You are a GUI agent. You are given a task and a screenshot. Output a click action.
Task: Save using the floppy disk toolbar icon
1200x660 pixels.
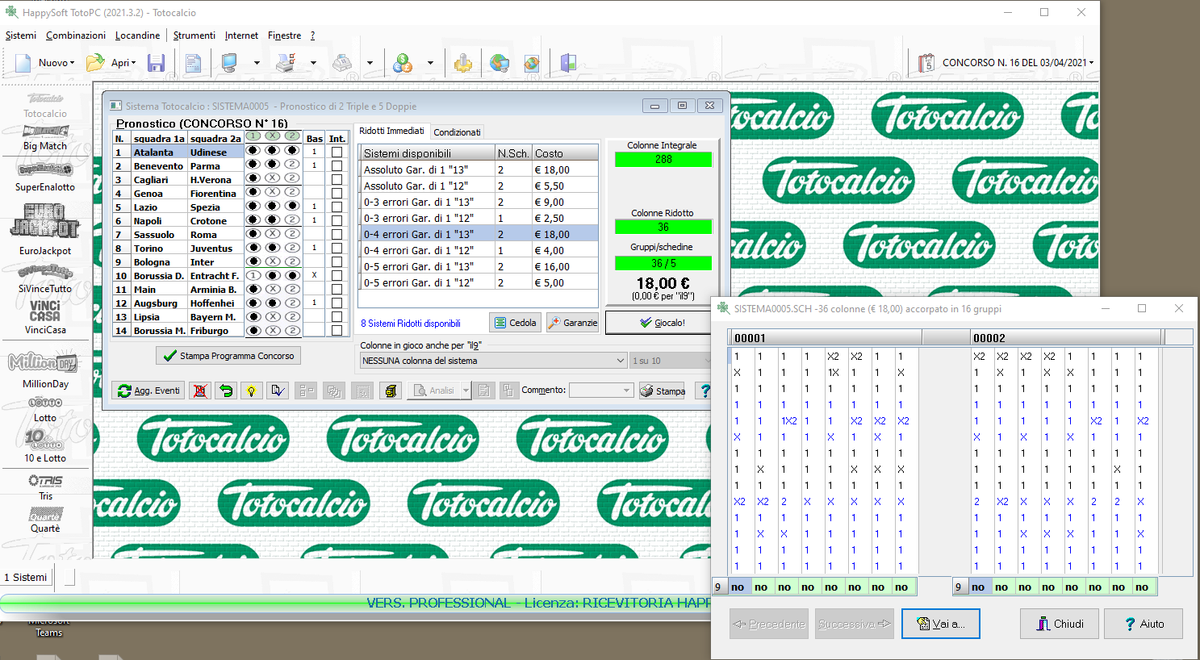click(x=156, y=62)
